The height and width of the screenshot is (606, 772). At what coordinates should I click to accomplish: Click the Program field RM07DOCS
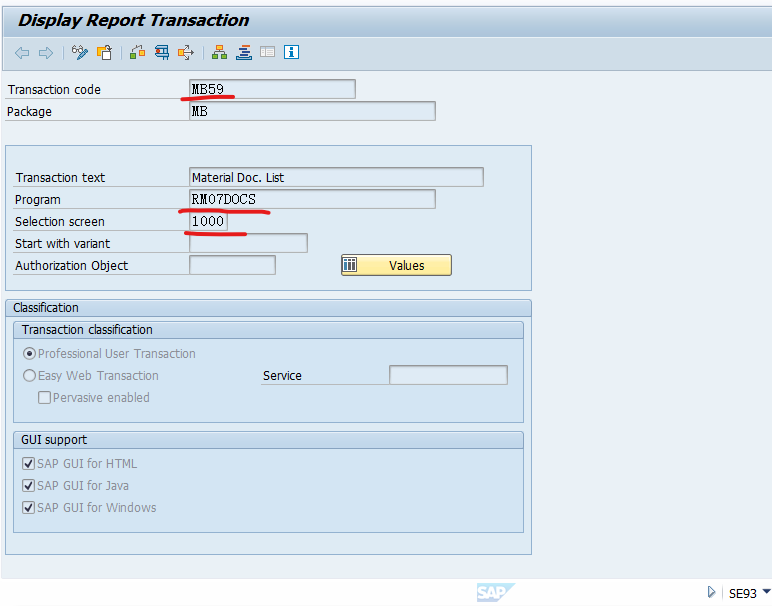coord(312,199)
